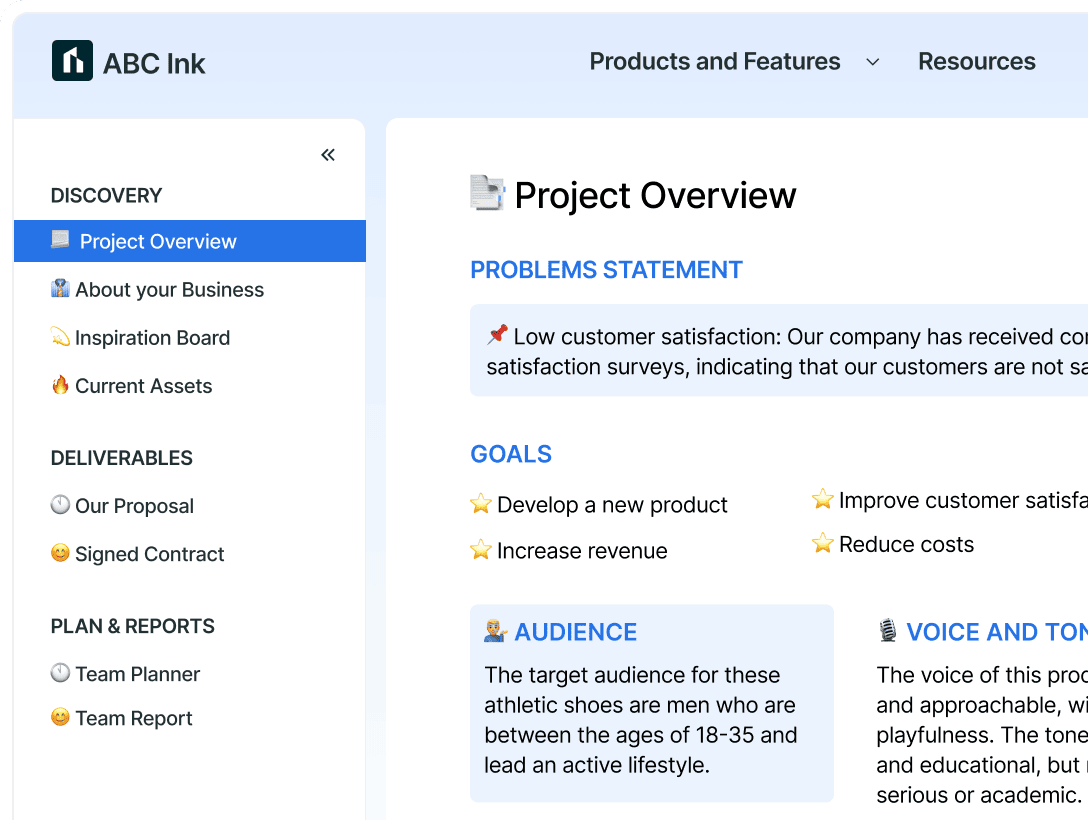Click the Signed Contract smiley icon
1088x820 pixels.
(x=60, y=553)
